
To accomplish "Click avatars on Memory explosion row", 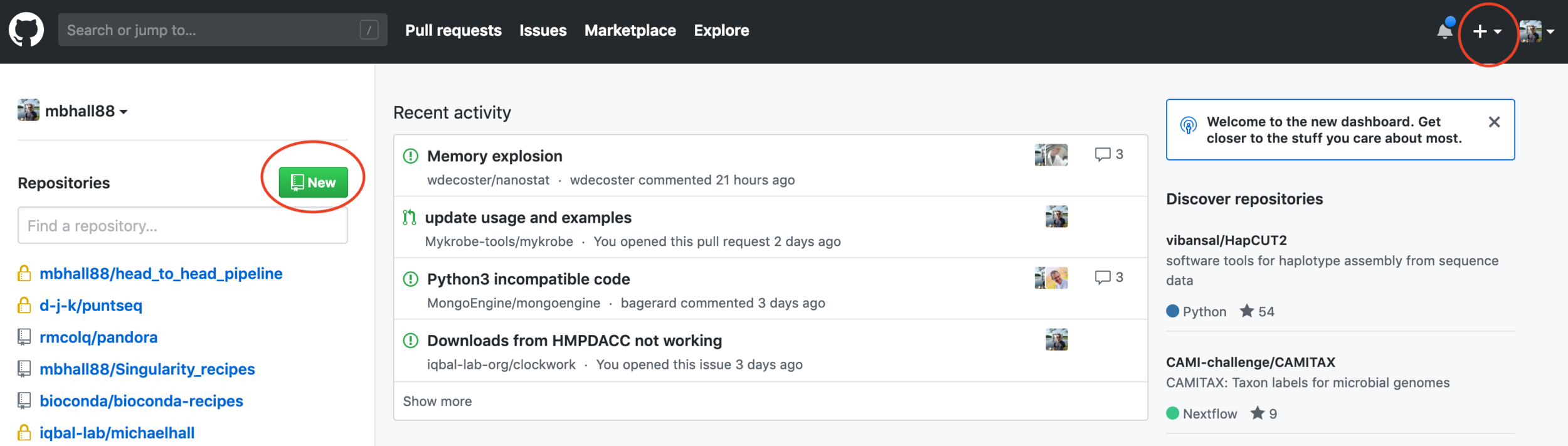I will 1051,155.
